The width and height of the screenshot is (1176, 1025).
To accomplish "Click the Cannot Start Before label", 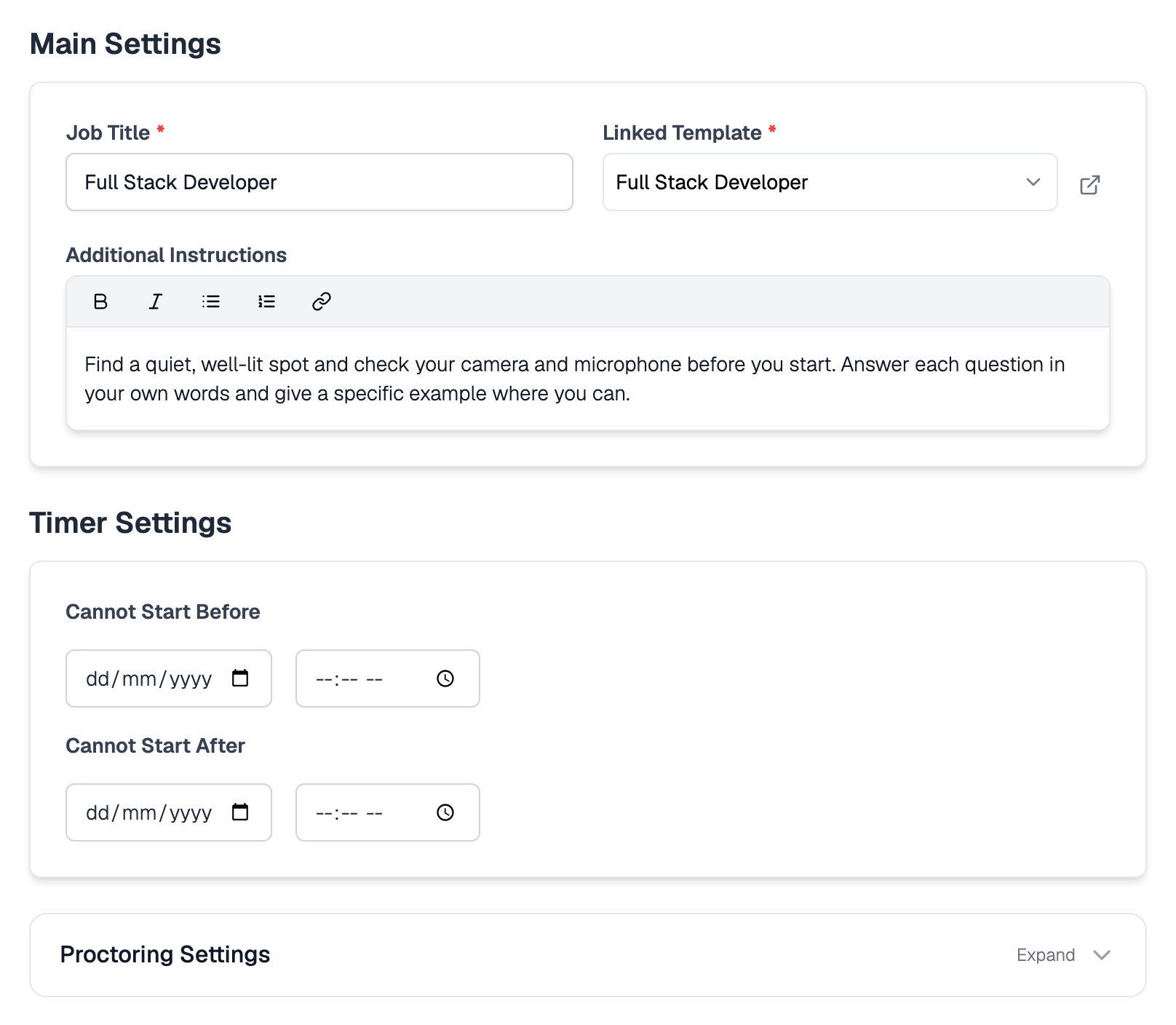I will (x=163, y=612).
